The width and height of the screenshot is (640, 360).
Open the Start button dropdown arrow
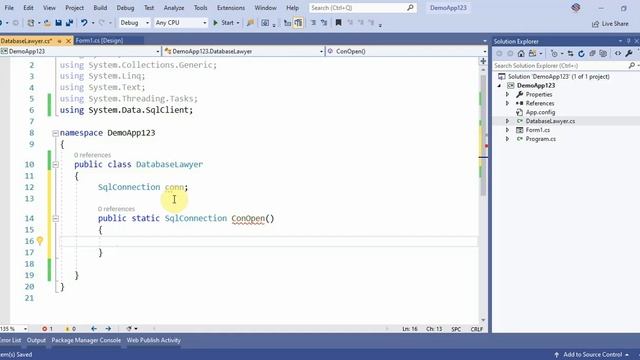pyautogui.click(x=238, y=23)
